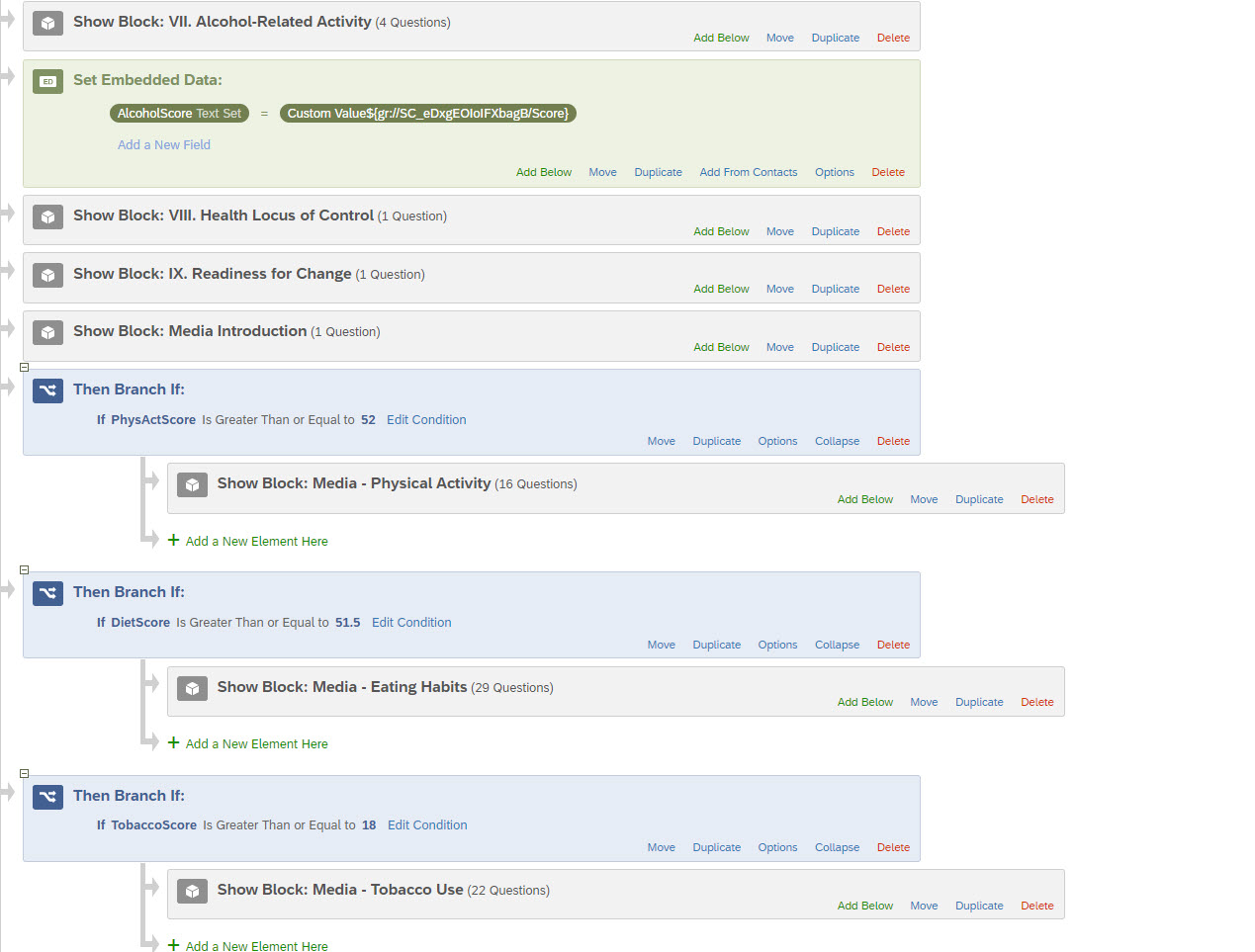Click the branch icon for TobaccoScore condition
Screen dimensions: 1255x952
tap(47, 797)
